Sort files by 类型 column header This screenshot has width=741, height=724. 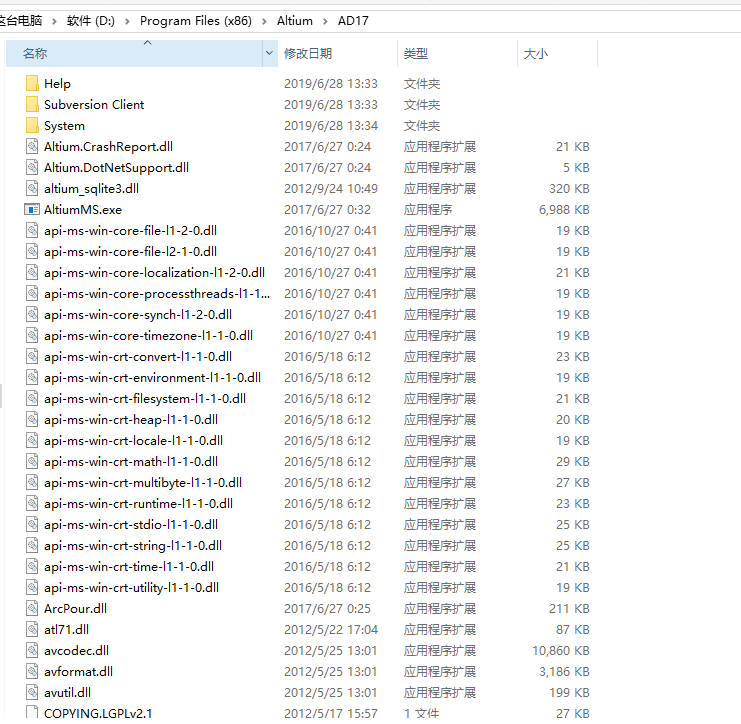457,53
